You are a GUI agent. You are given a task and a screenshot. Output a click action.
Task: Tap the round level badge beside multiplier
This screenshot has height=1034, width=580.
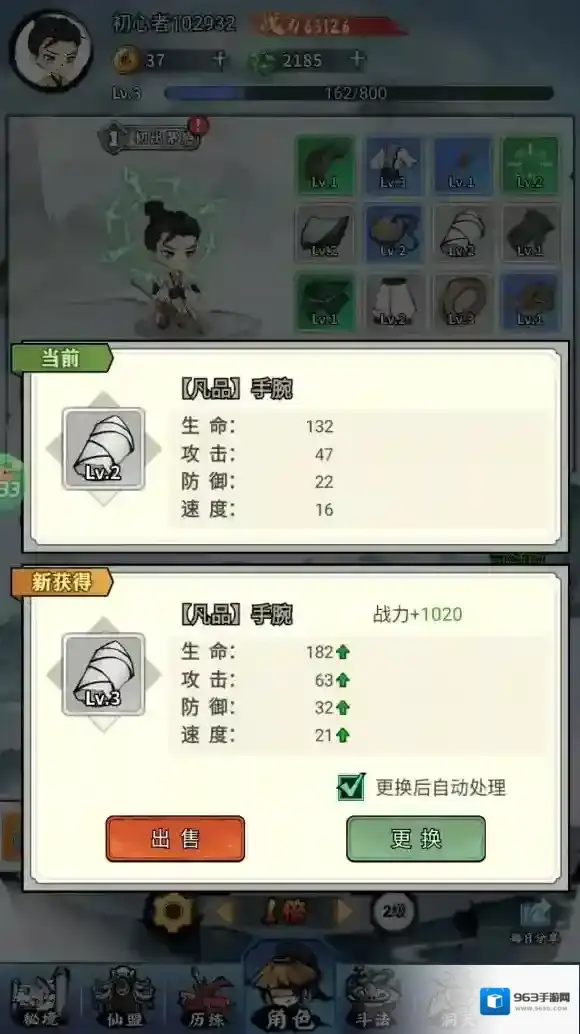point(393,912)
